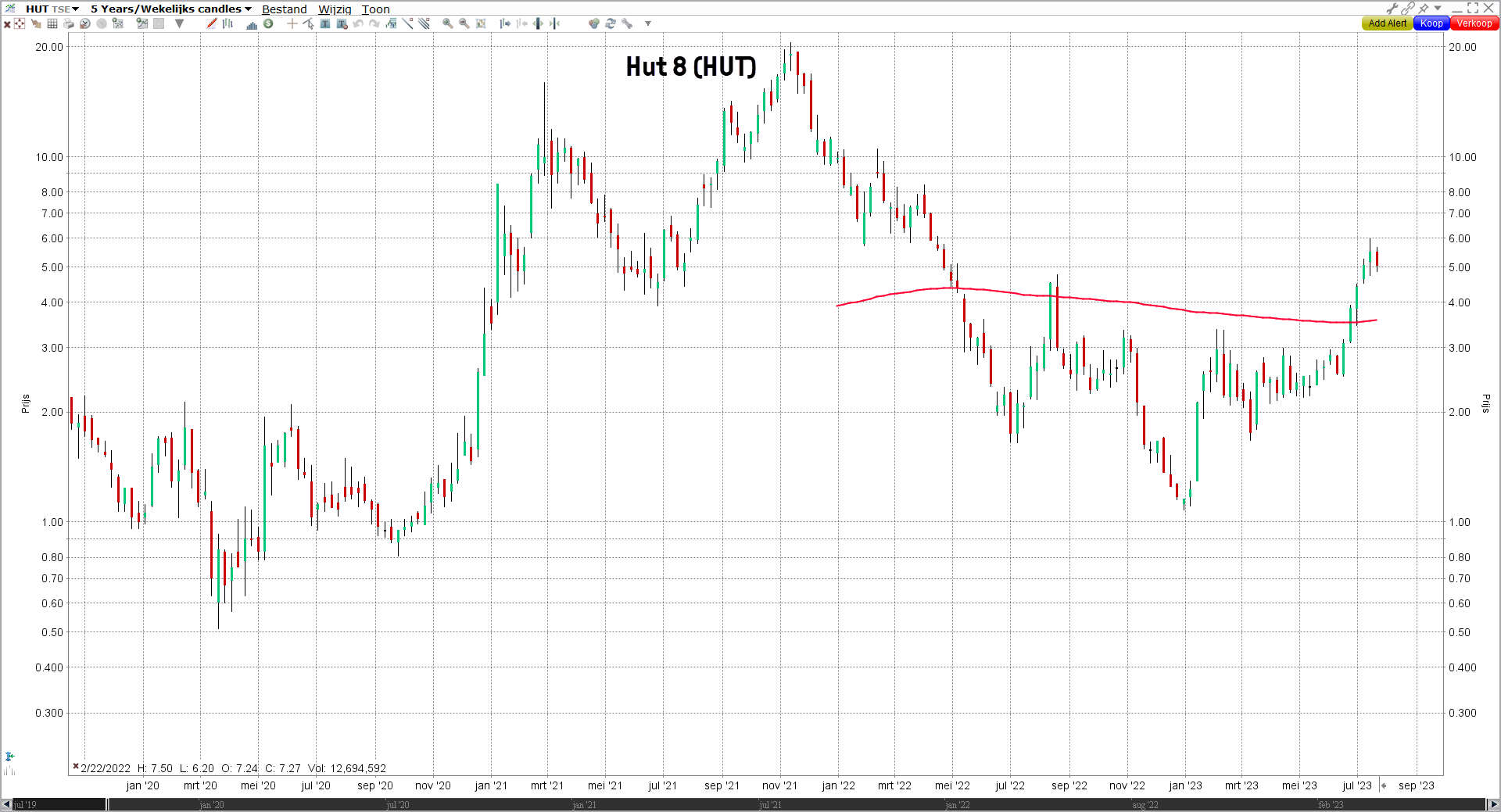Image resolution: width=1501 pixels, height=812 pixels.
Task: Select the parallel lines channel tool
Action: tap(424, 23)
